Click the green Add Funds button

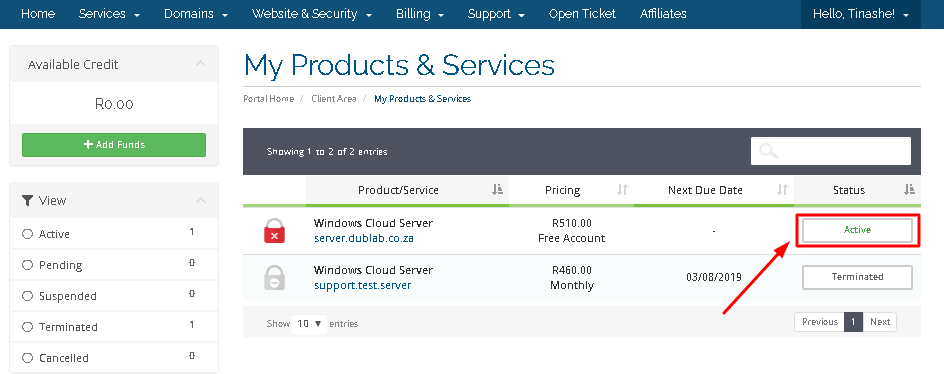(x=114, y=145)
